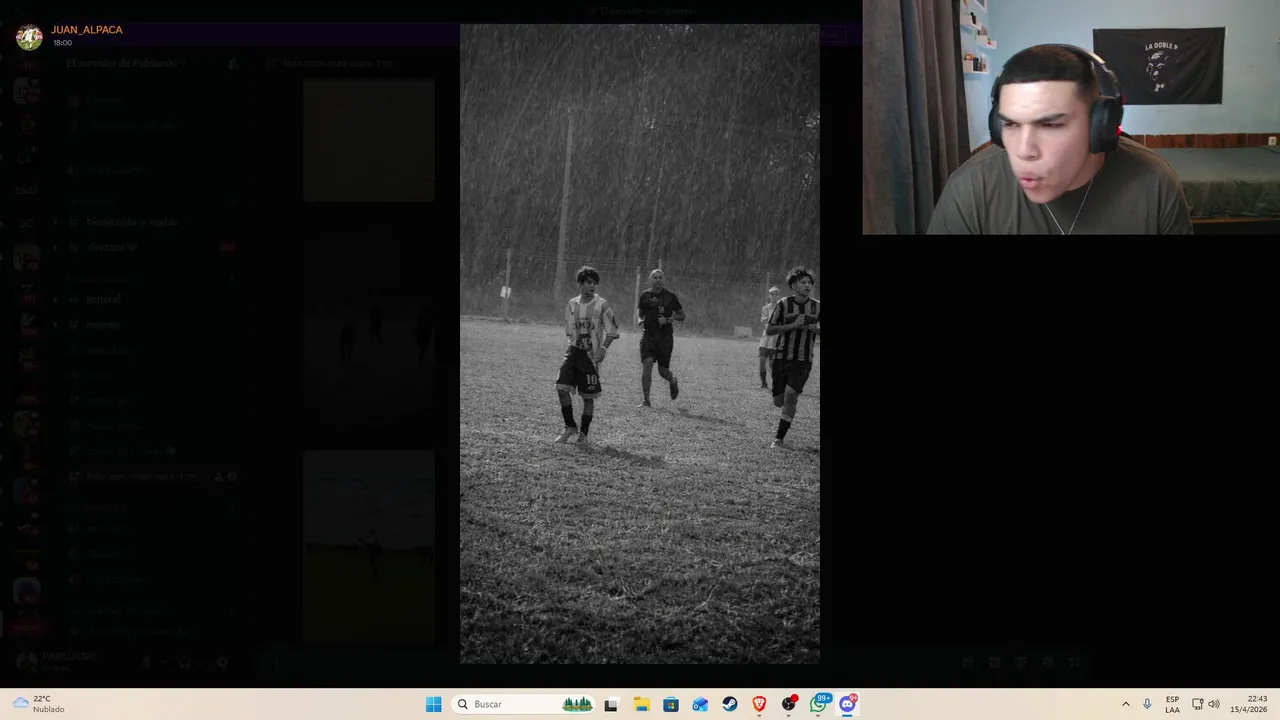Switch to Discord in the taskbar

point(848,704)
